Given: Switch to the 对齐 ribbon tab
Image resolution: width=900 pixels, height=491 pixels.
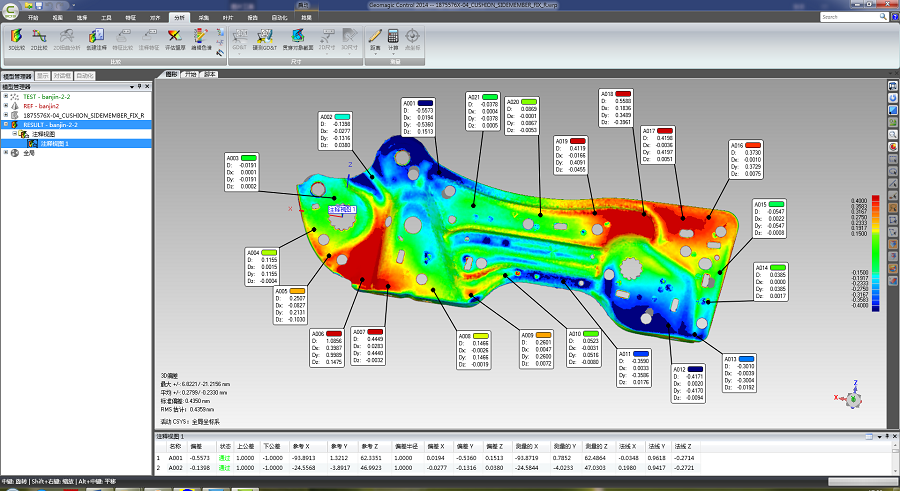Looking at the screenshot, I should [155, 18].
